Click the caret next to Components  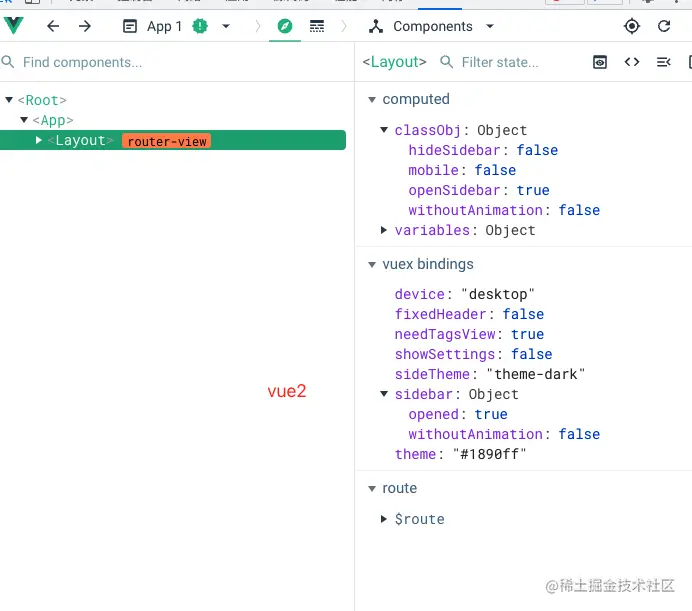click(490, 26)
